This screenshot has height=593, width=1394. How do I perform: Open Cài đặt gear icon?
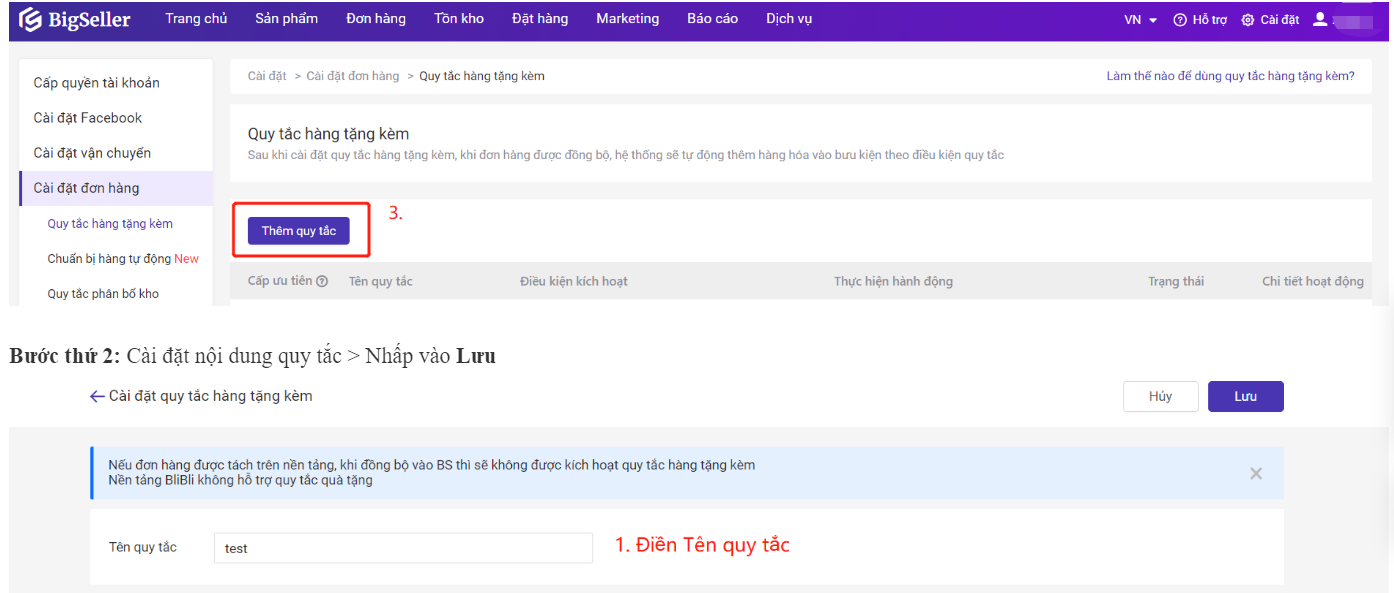[1247, 20]
